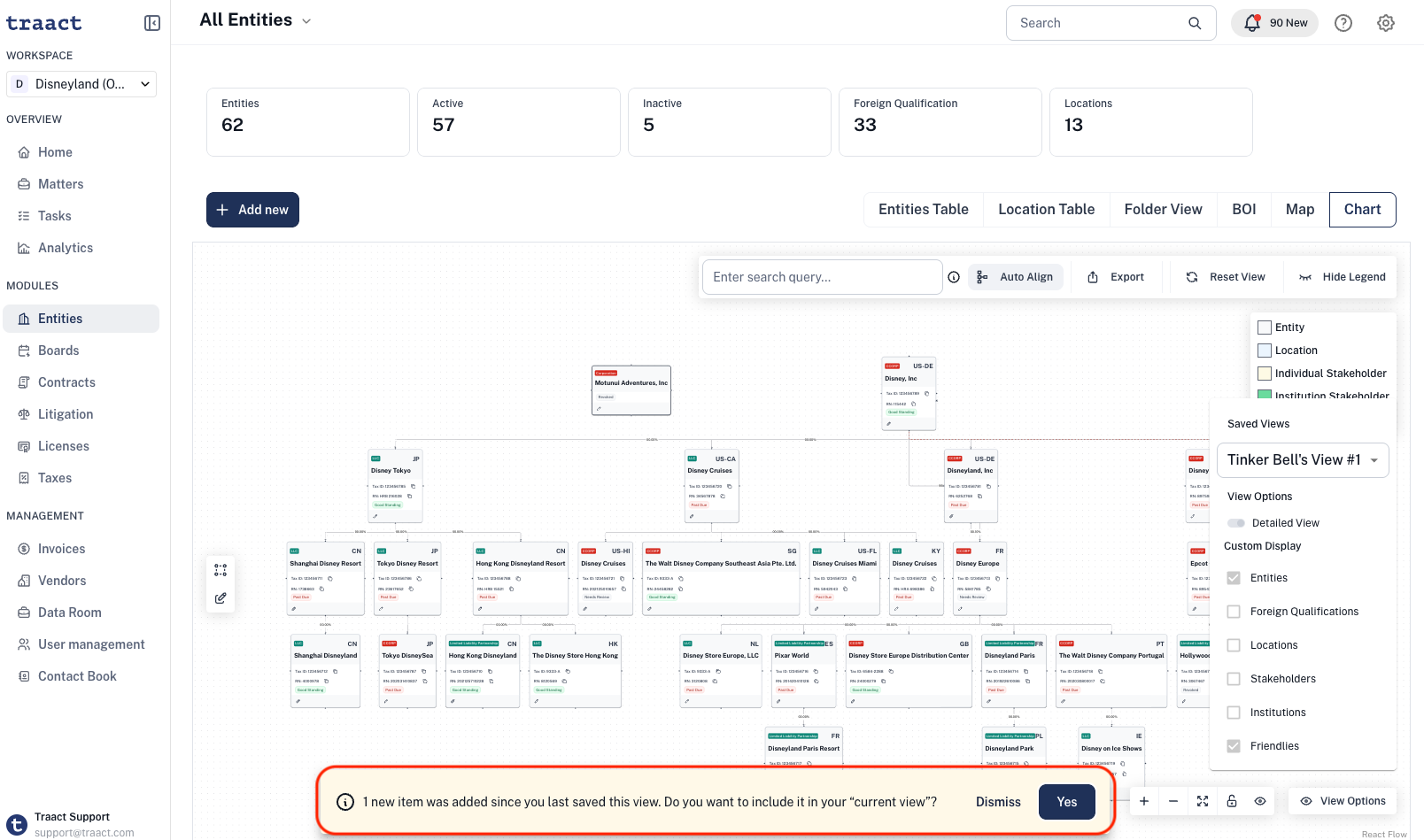The width and height of the screenshot is (1424, 840).
Task: Zoom in on chart with plus icon
Action: (1144, 801)
